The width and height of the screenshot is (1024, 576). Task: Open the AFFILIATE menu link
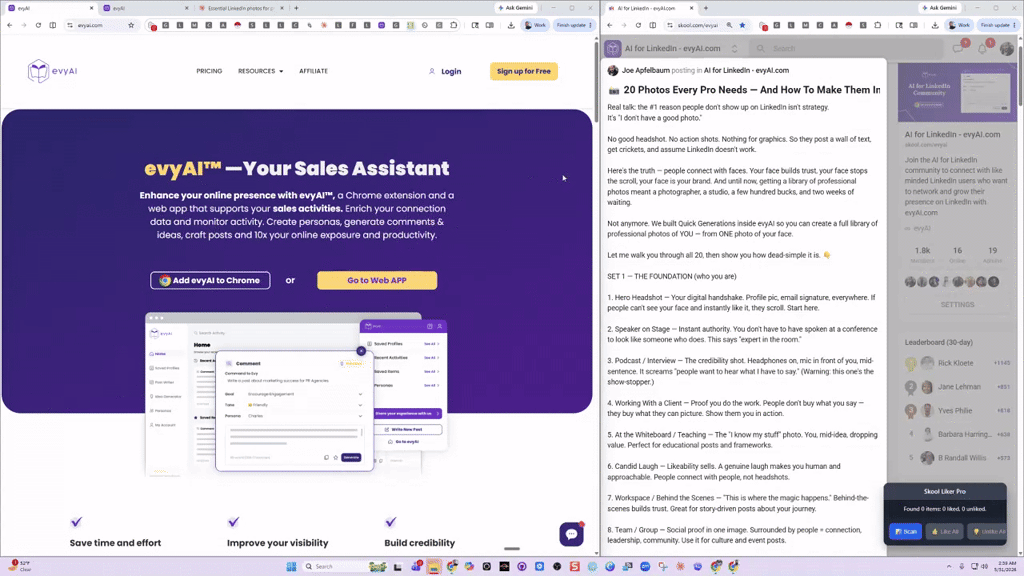313,71
